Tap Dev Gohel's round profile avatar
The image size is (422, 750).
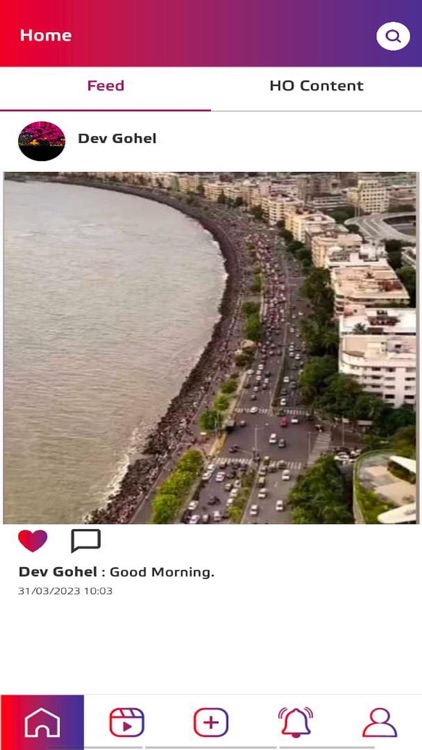click(x=42, y=141)
